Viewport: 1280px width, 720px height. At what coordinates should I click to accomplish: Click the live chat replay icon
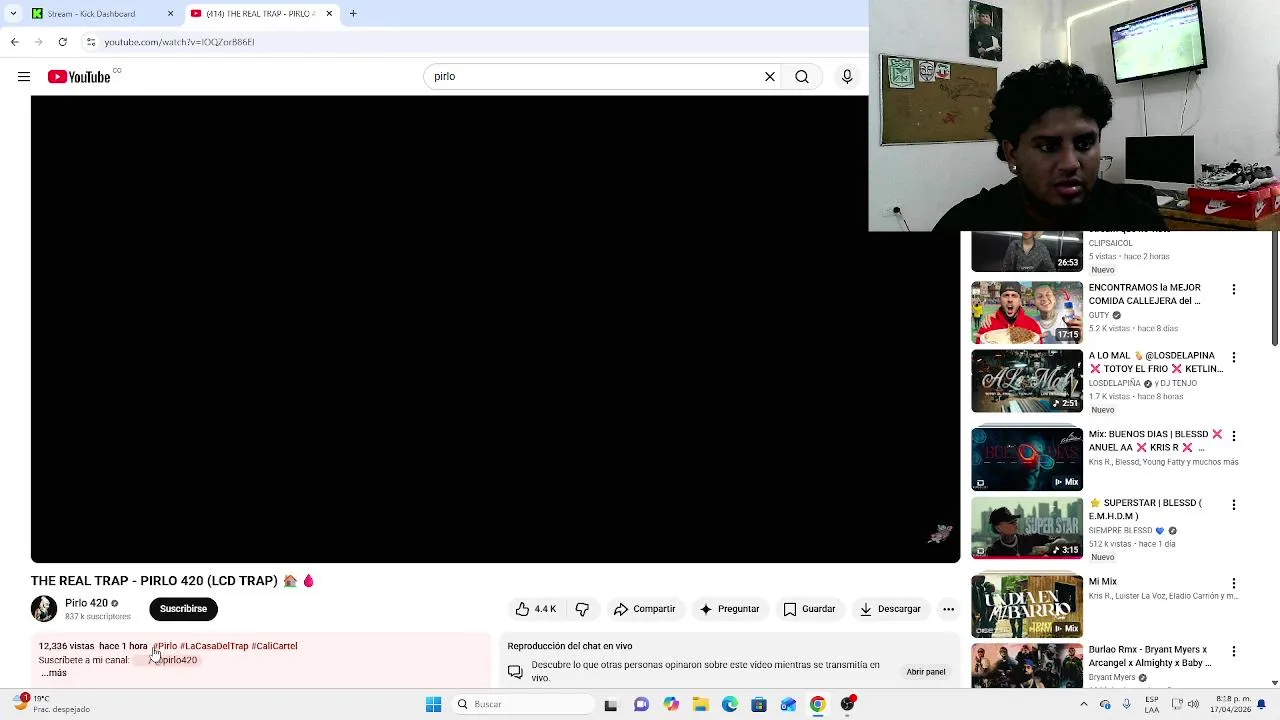515,672
